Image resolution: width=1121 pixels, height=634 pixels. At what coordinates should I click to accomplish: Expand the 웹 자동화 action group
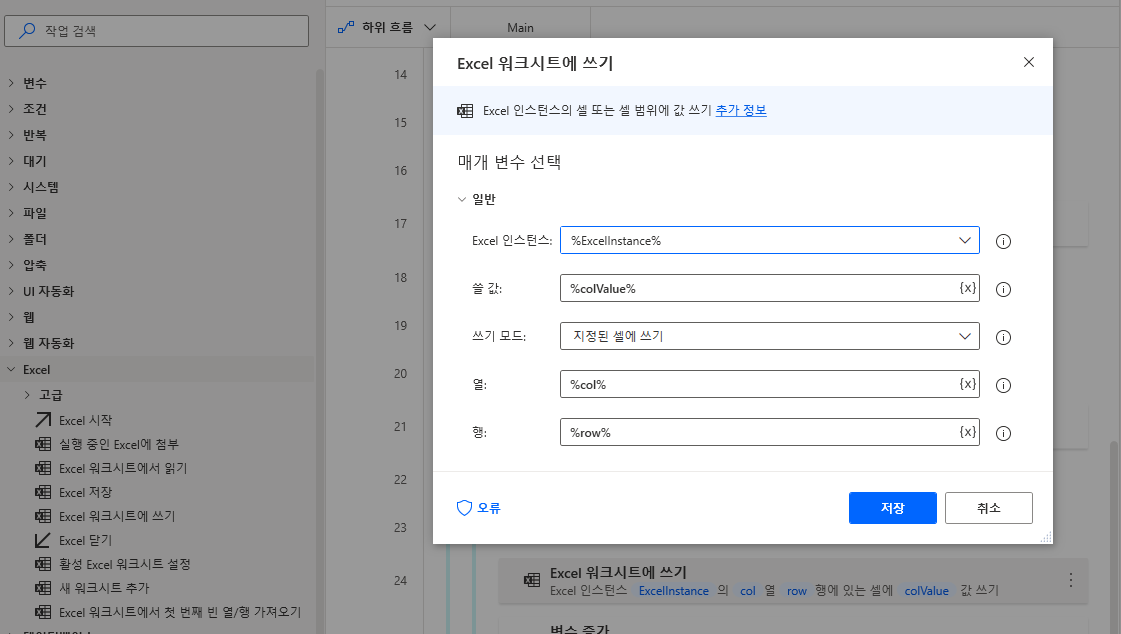[11, 343]
